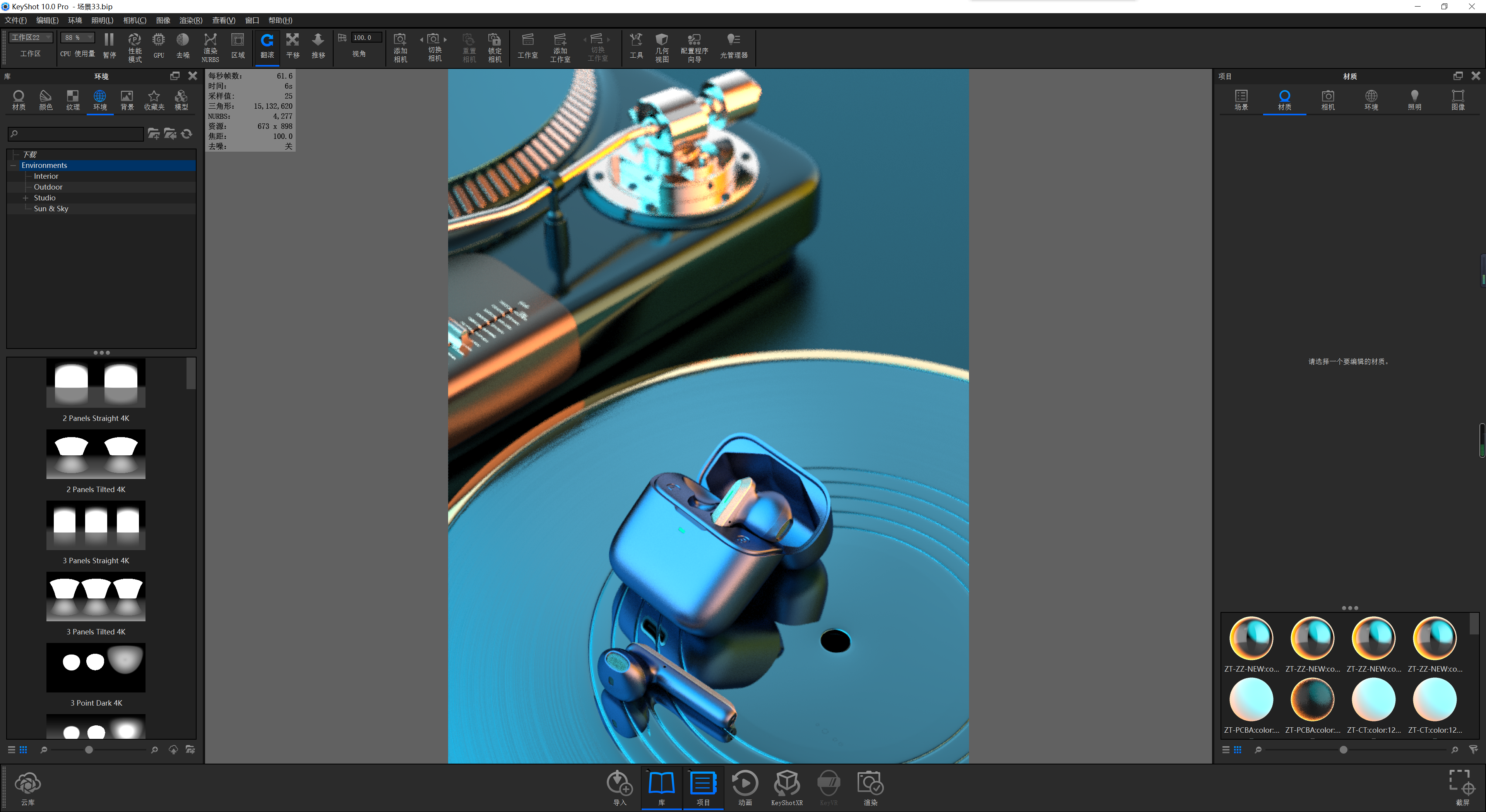Toggle Lock Camera (锁定相机)
The image size is (1486, 812).
click(x=495, y=47)
